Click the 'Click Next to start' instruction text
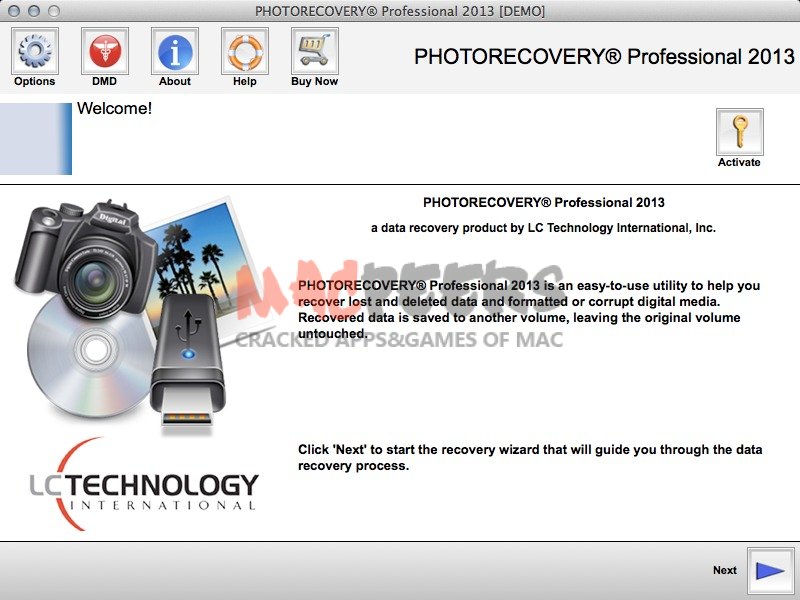Image resolution: width=800 pixels, height=600 pixels. point(530,458)
